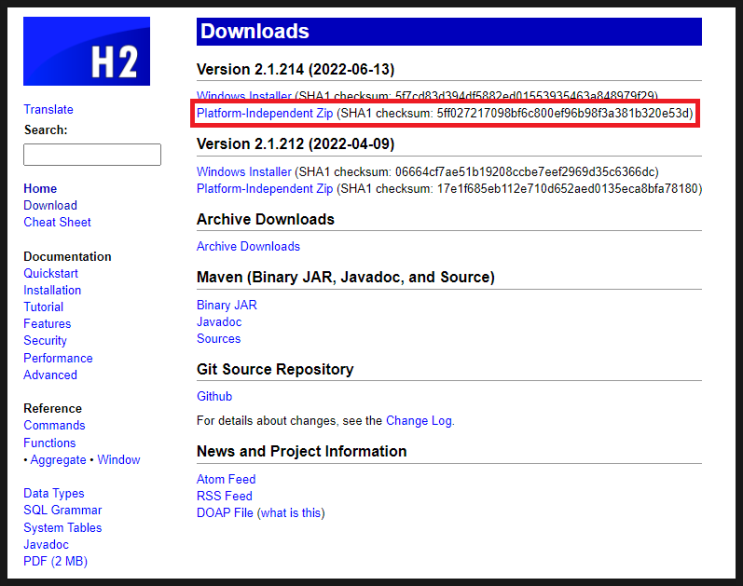Go to the Home page link
This screenshot has height=586, width=743.
(x=40, y=189)
